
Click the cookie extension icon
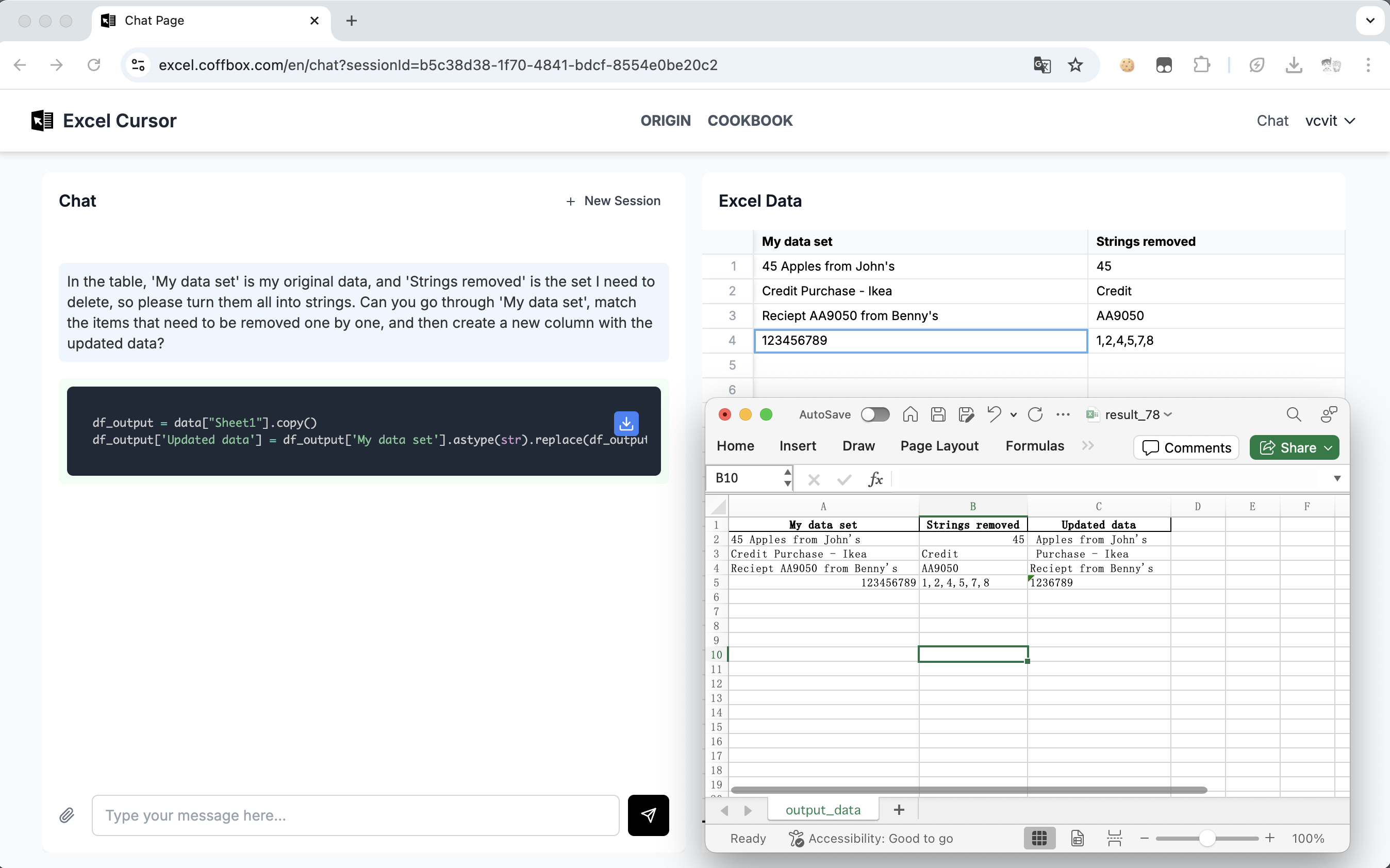click(1127, 65)
